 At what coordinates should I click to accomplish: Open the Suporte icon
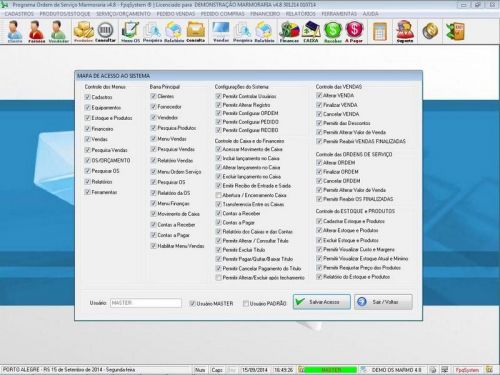coord(405,32)
